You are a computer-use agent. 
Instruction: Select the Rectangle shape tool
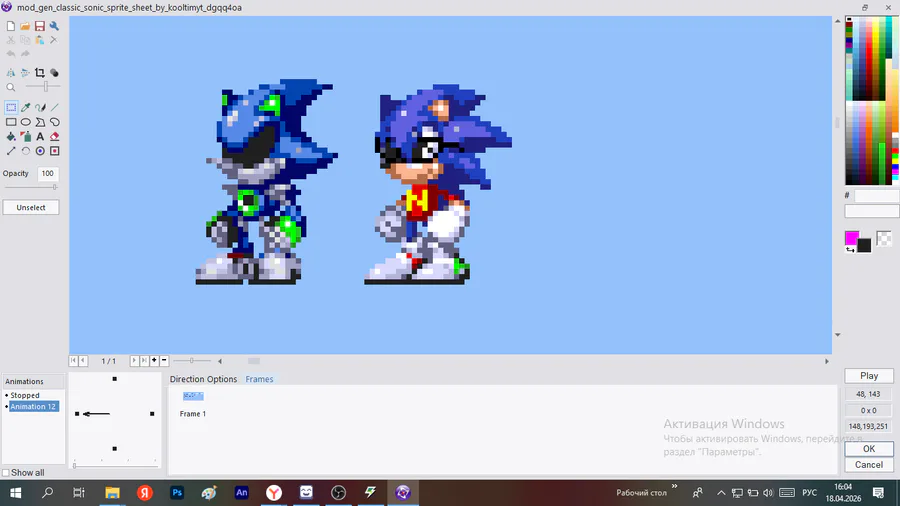tap(11, 122)
